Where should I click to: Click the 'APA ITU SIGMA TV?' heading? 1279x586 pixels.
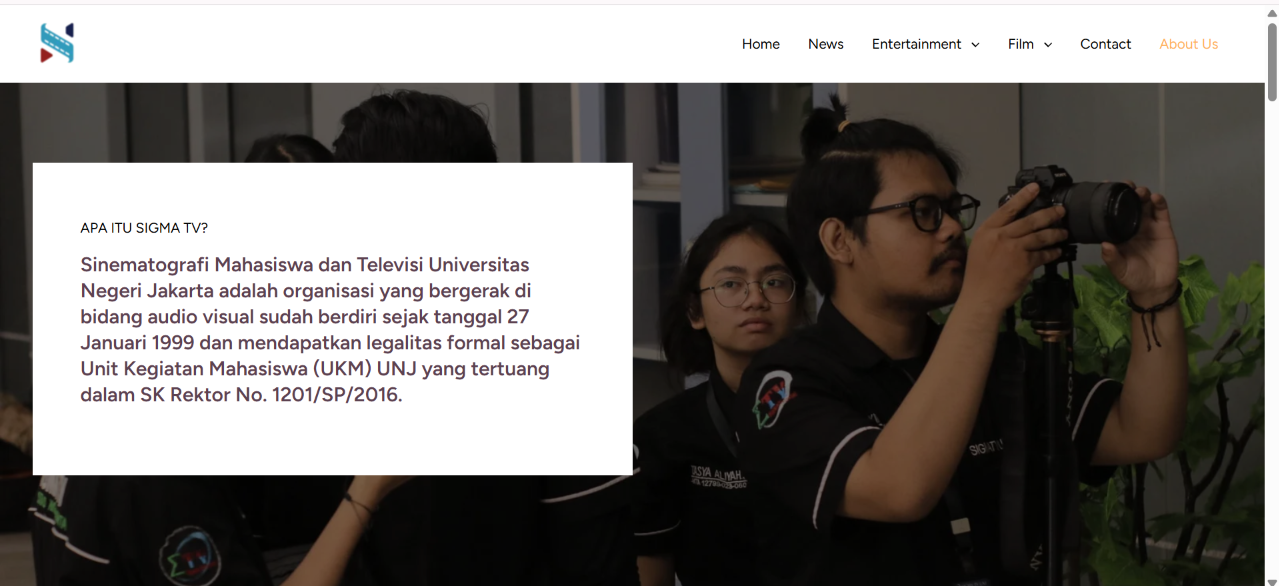(x=144, y=228)
